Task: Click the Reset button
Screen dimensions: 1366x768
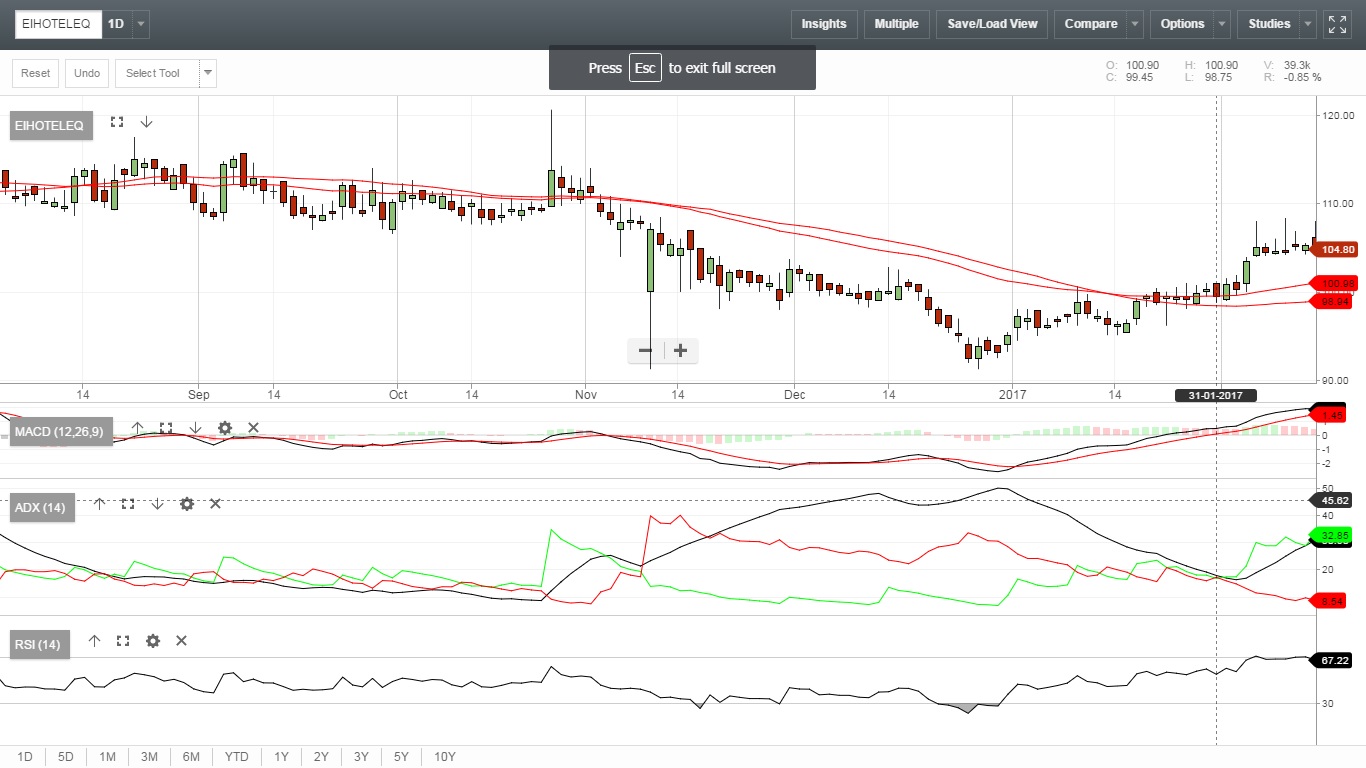Action: 35,73
